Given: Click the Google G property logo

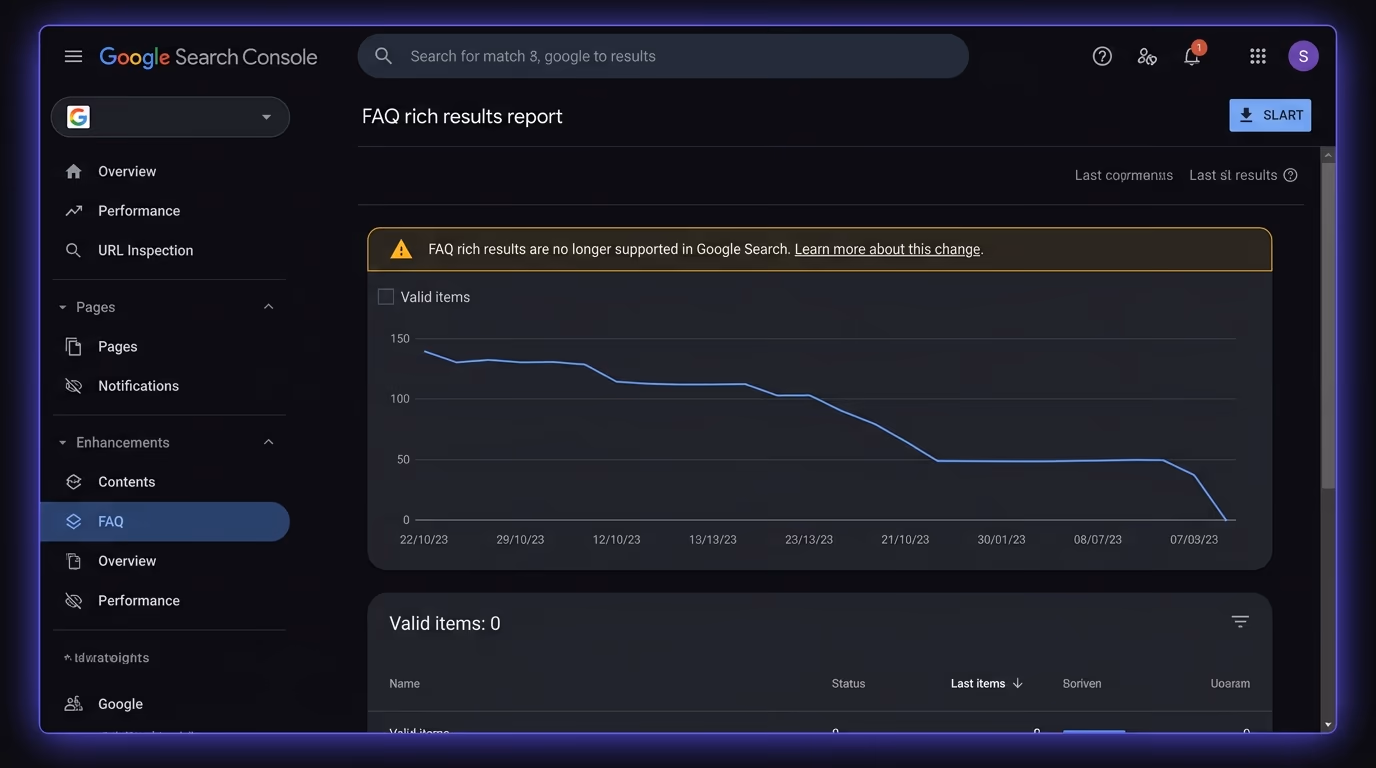Looking at the screenshot, I should (x=78, y=117).
